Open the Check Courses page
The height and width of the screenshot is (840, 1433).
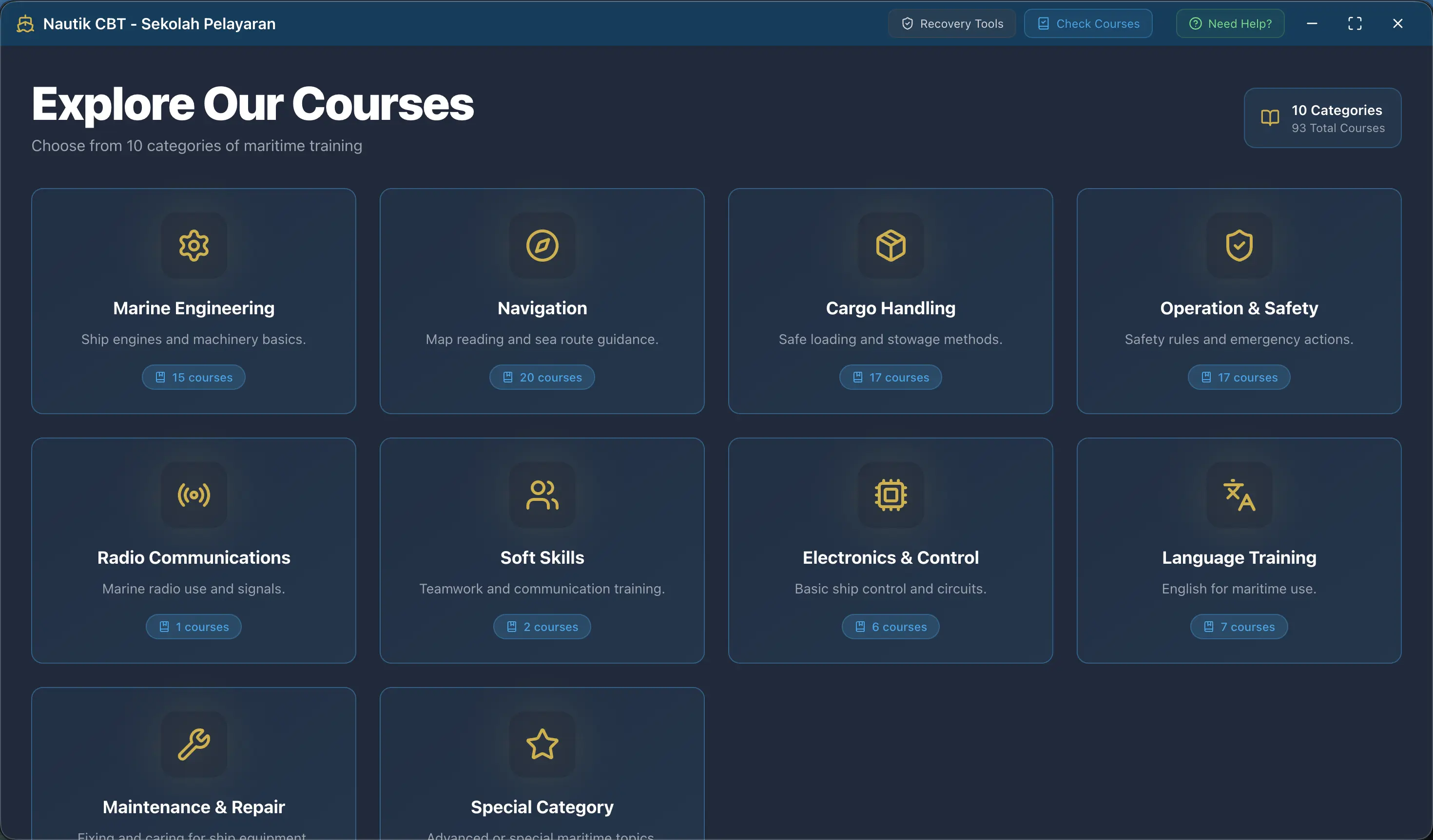tap(1088, 23)
